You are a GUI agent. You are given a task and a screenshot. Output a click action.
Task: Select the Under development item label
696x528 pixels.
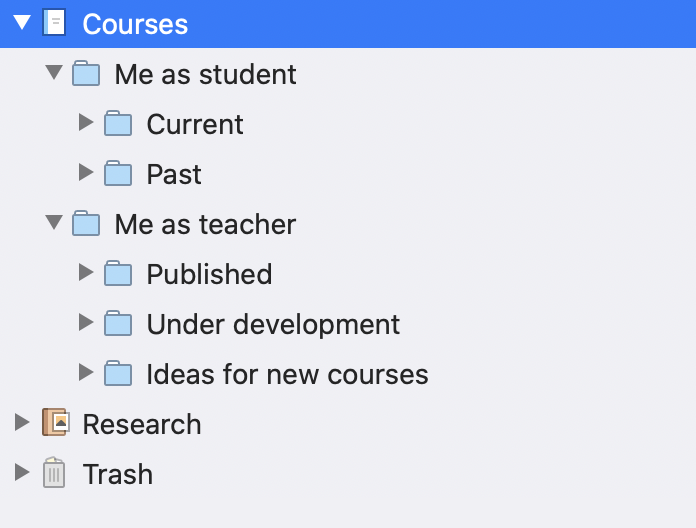pyautogui.click(x=273, y=325)
